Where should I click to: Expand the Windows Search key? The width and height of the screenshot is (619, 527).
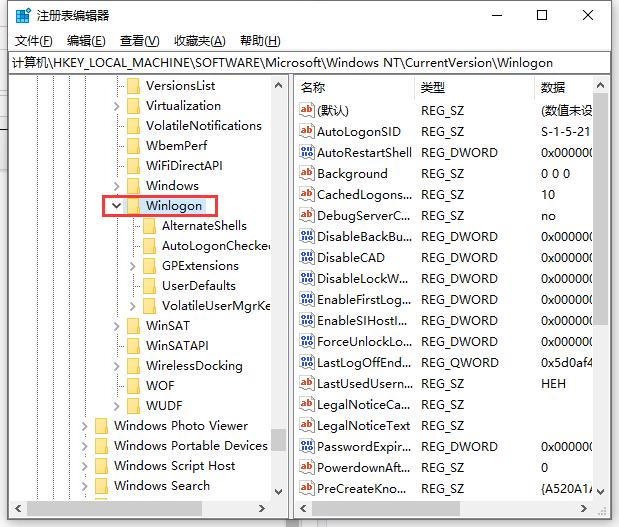84,486
